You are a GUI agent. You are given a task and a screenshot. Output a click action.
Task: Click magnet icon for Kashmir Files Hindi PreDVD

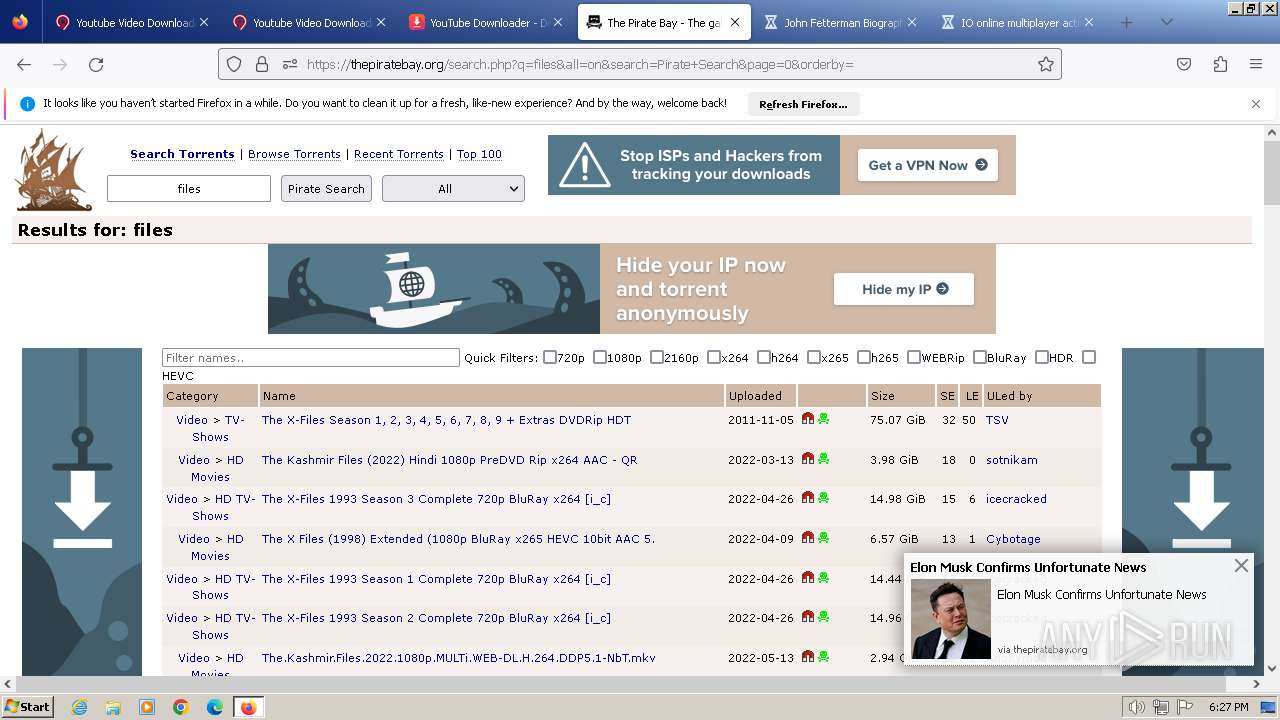(808, 459)
